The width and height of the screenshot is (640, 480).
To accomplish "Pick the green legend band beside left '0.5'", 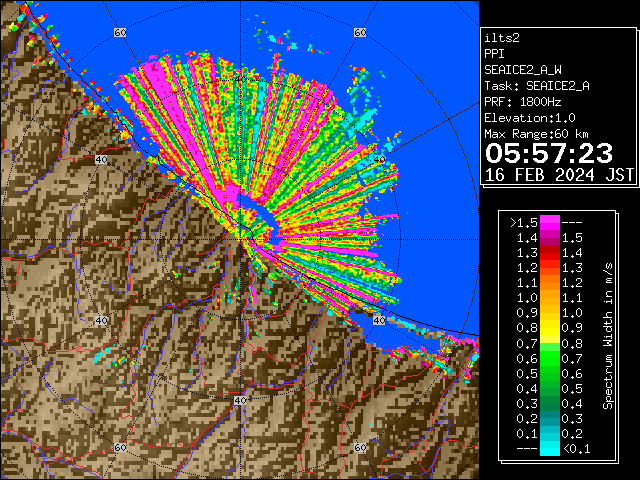I will [550, 373].
